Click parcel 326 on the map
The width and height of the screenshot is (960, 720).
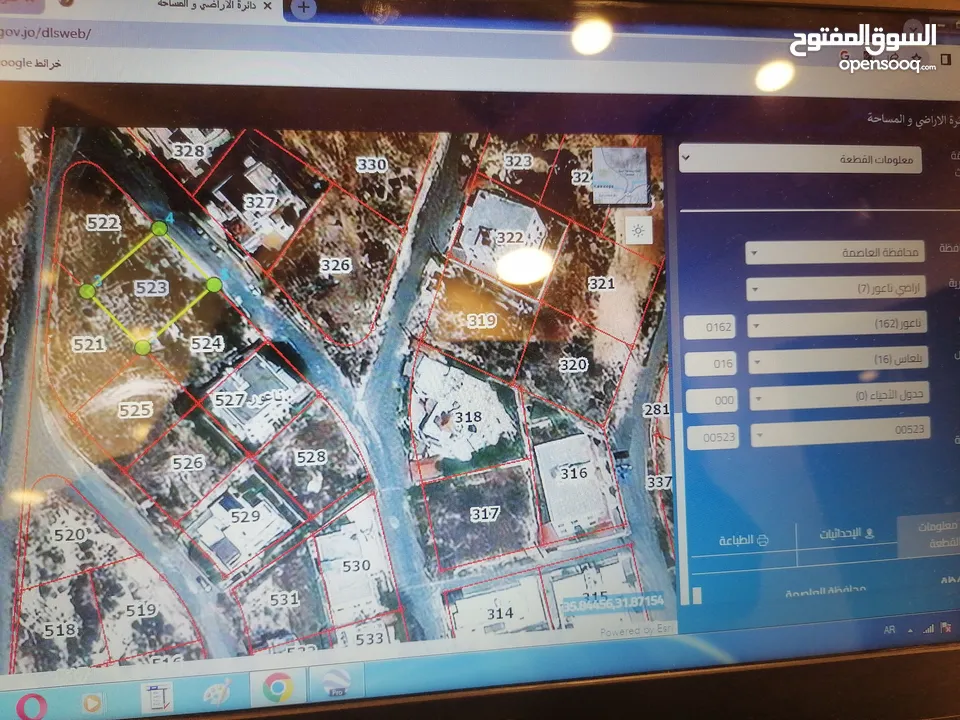(x=336, y=265)
